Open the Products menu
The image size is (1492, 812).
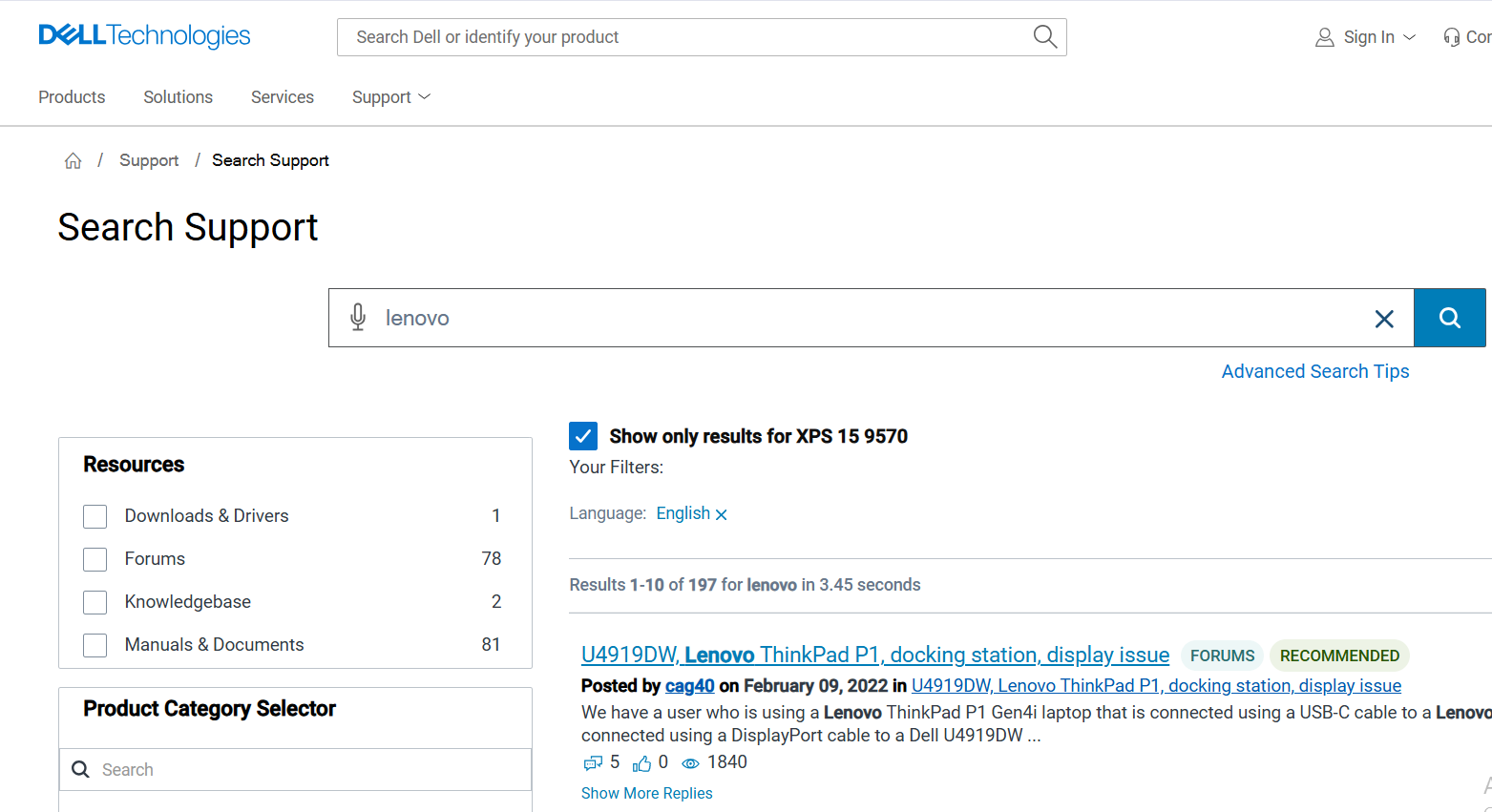[72, 97]
